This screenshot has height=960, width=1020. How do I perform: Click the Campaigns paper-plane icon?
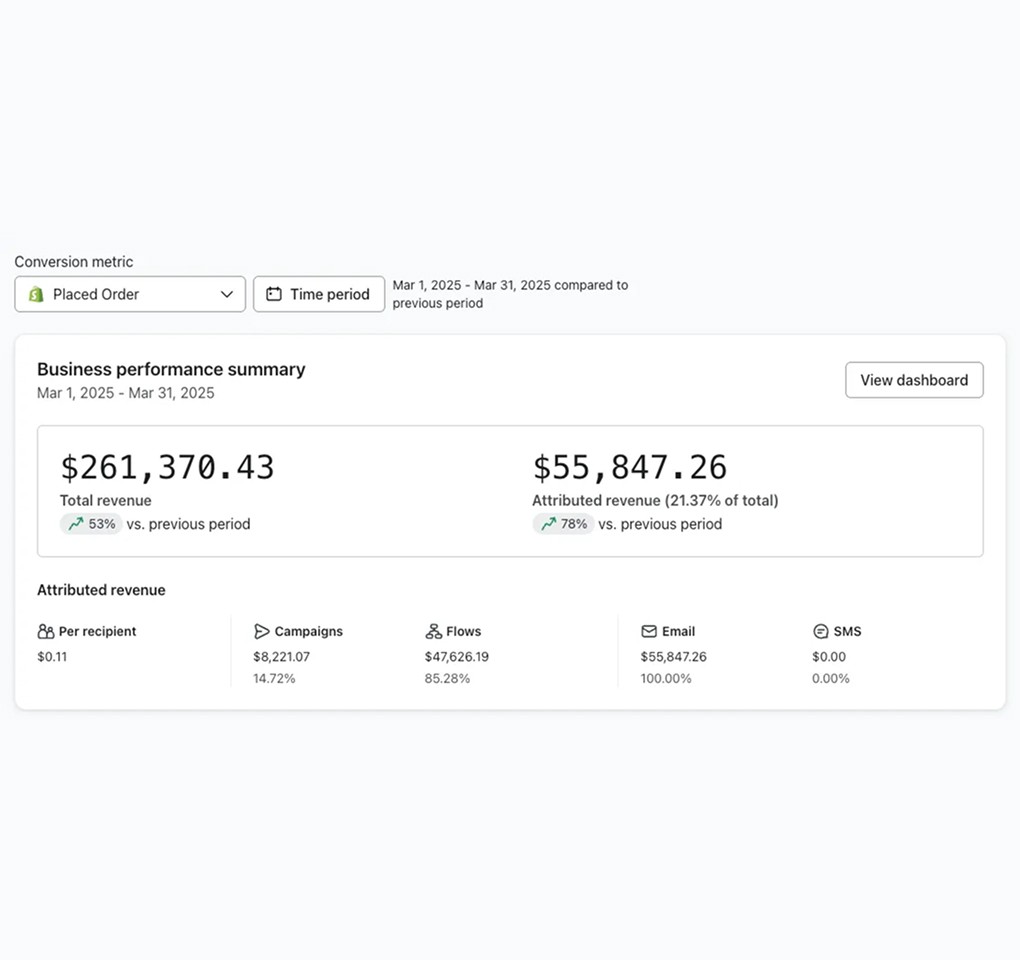[x=261, y=632]
